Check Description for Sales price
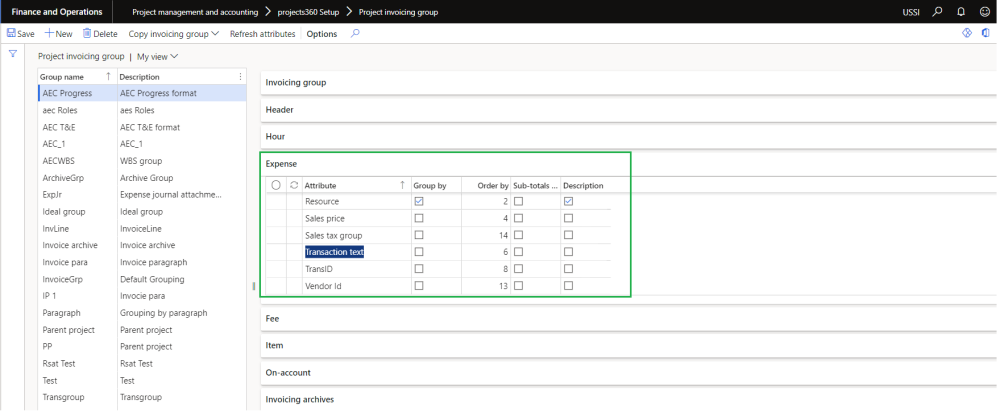Image resolution: width=1000 pixels, height=420 pixels. pyautogui.click(x=568, y=218)
